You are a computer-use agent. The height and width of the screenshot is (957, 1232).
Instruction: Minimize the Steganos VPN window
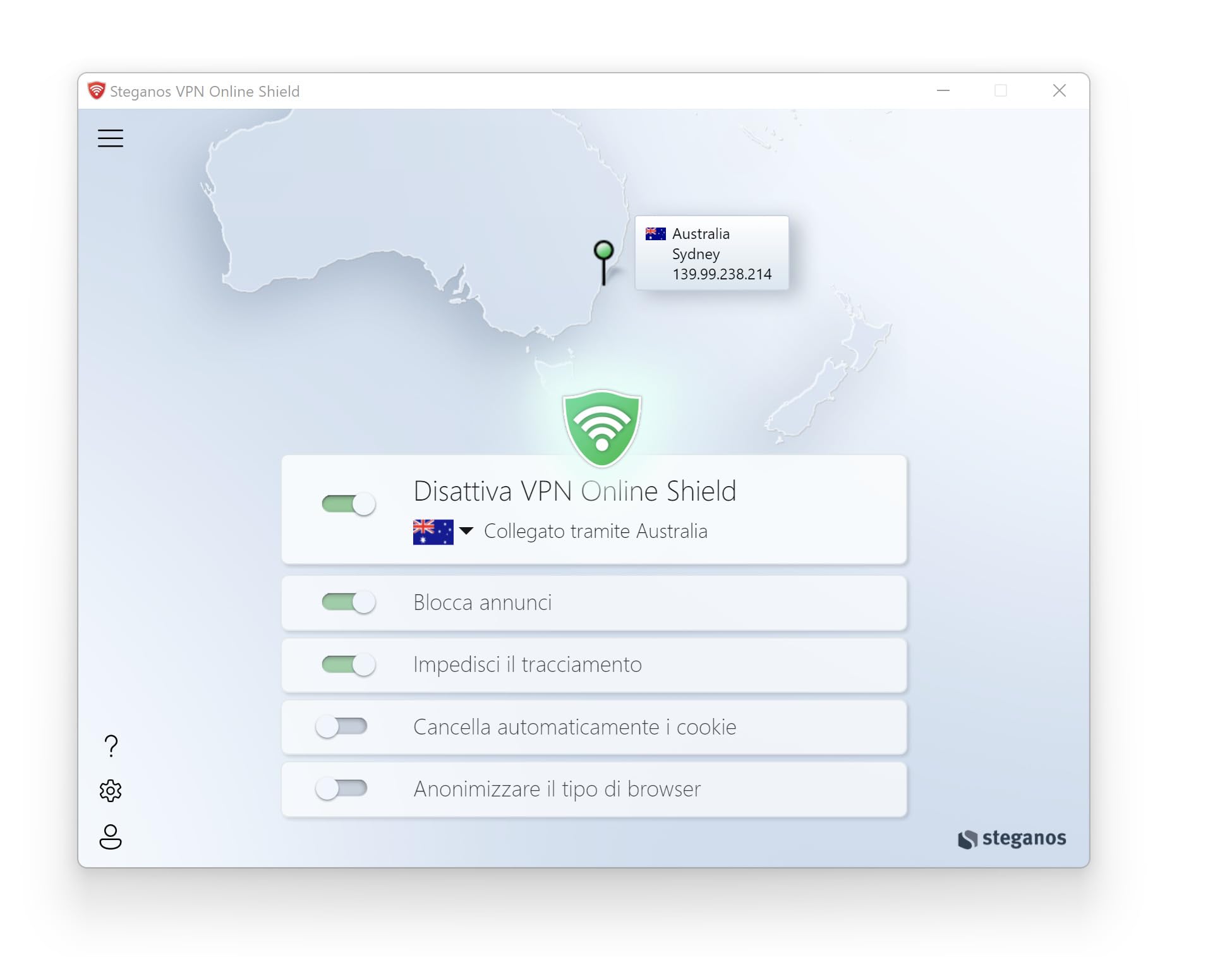[x=943, y=91]
